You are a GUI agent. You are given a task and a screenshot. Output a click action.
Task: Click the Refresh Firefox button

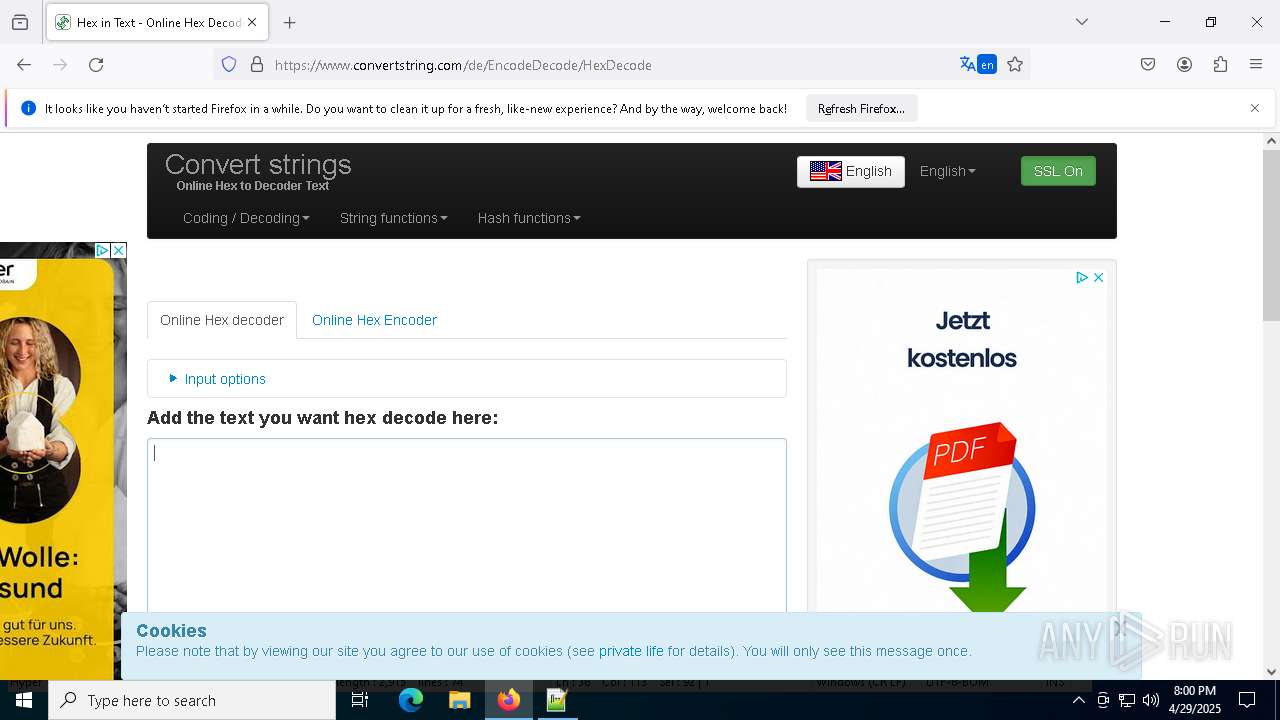[x=861, y=108]
